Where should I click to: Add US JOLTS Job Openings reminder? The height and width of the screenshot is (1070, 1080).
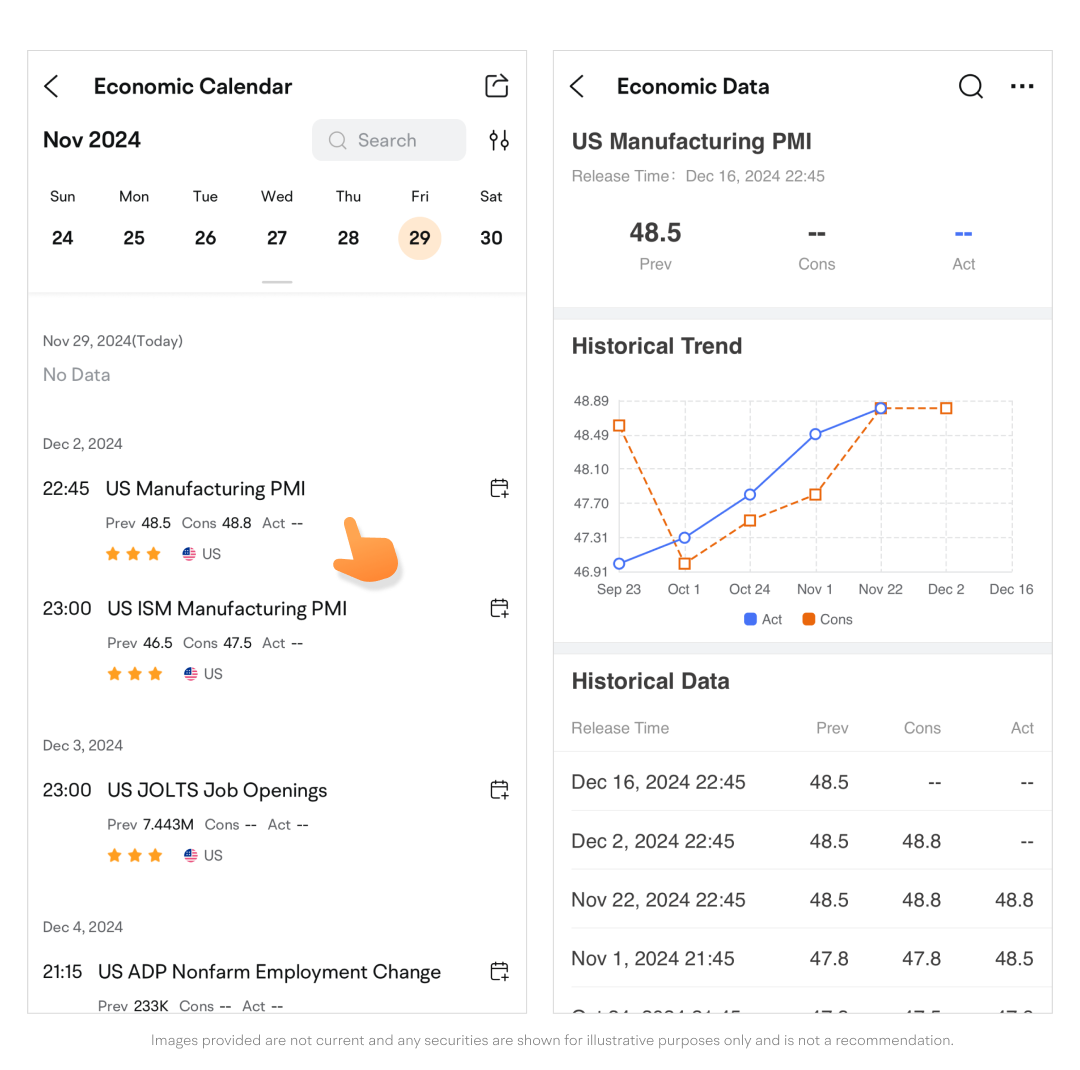coord(499,790)
